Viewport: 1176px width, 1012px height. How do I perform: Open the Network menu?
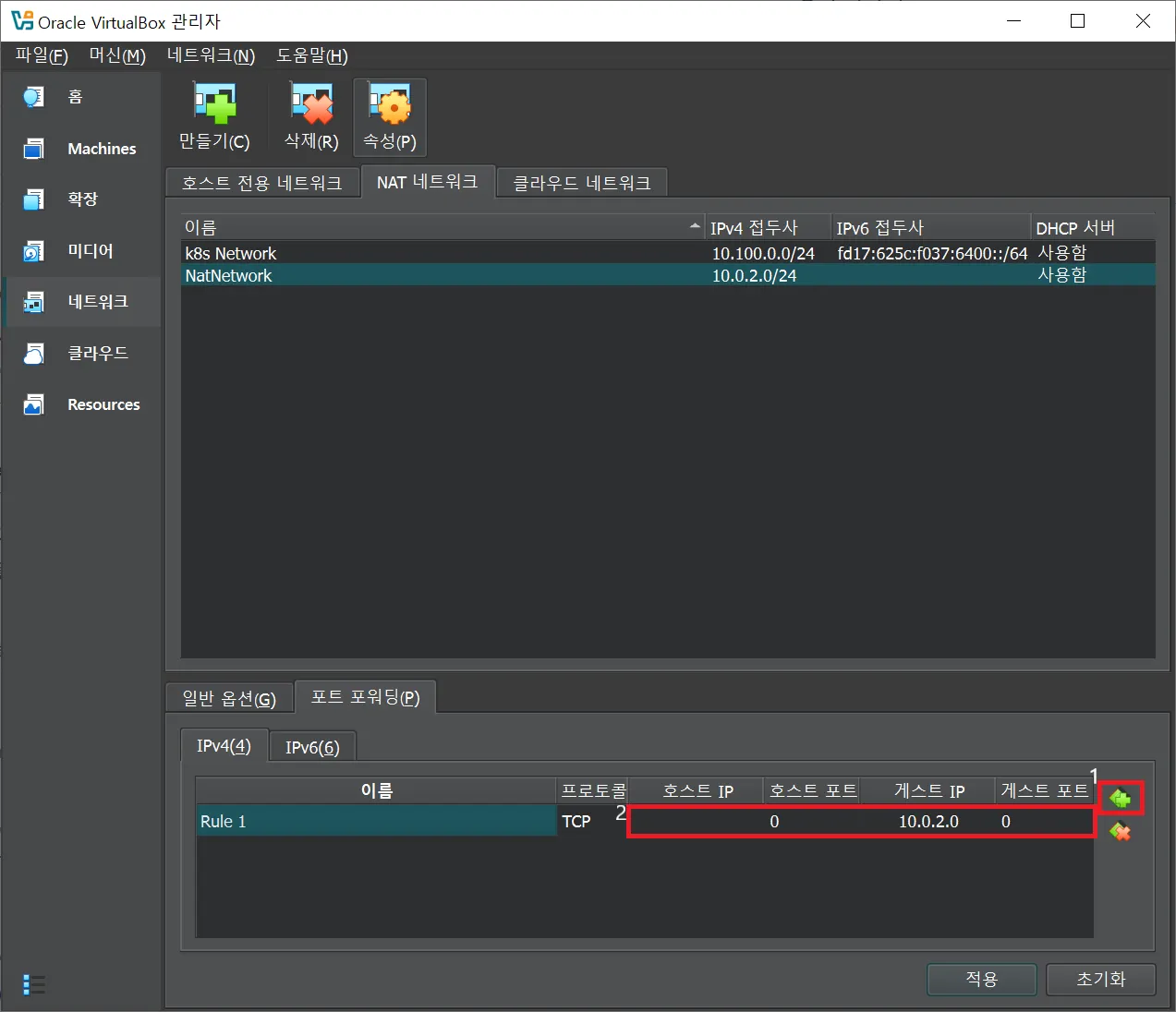211,55
